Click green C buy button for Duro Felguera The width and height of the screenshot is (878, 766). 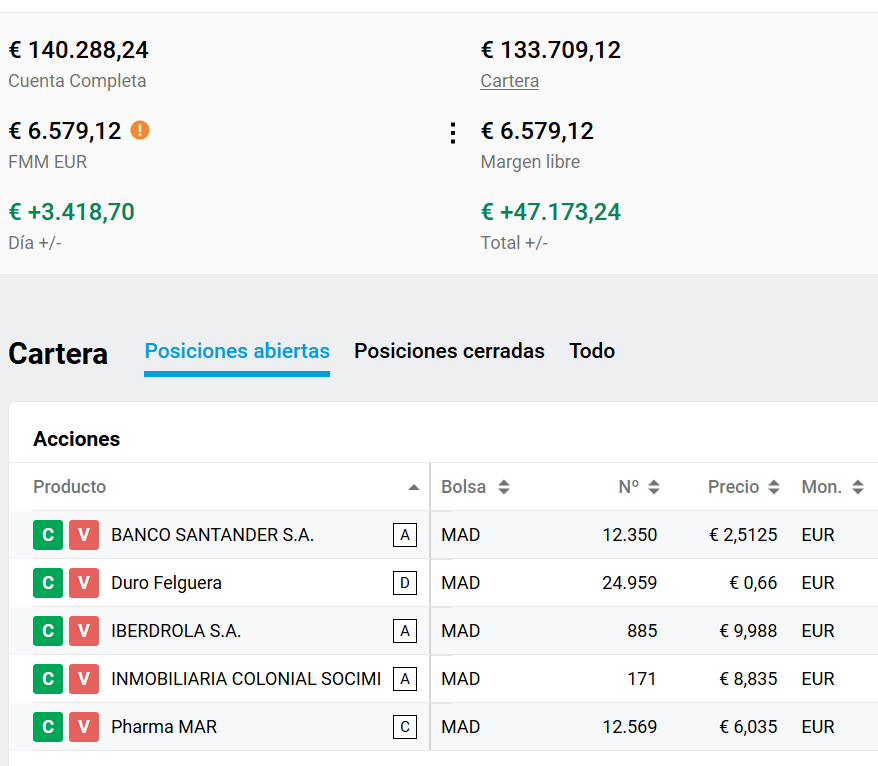pyautogui.click(x=48, y=583)
